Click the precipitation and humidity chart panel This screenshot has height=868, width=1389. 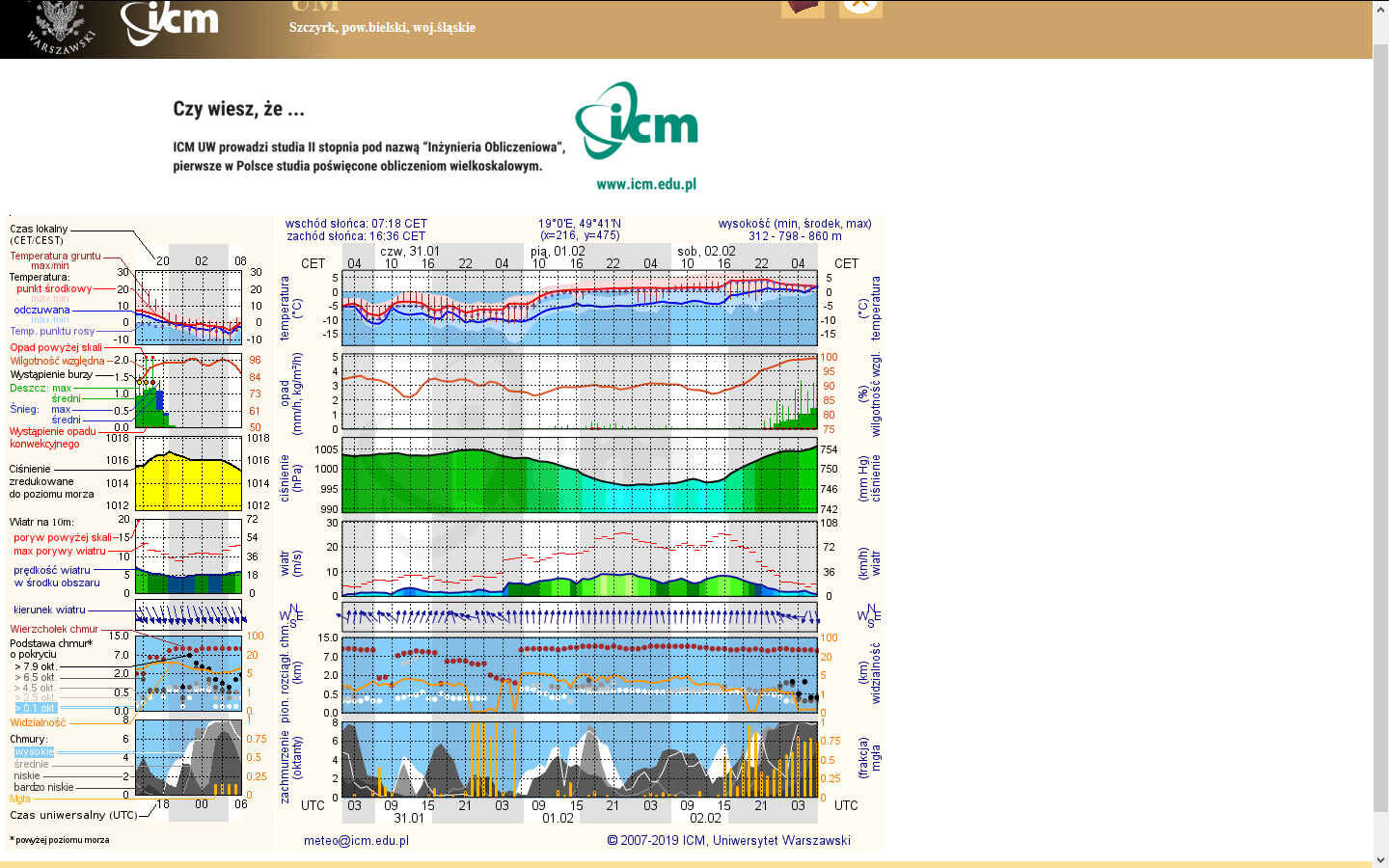click(580, 392)
